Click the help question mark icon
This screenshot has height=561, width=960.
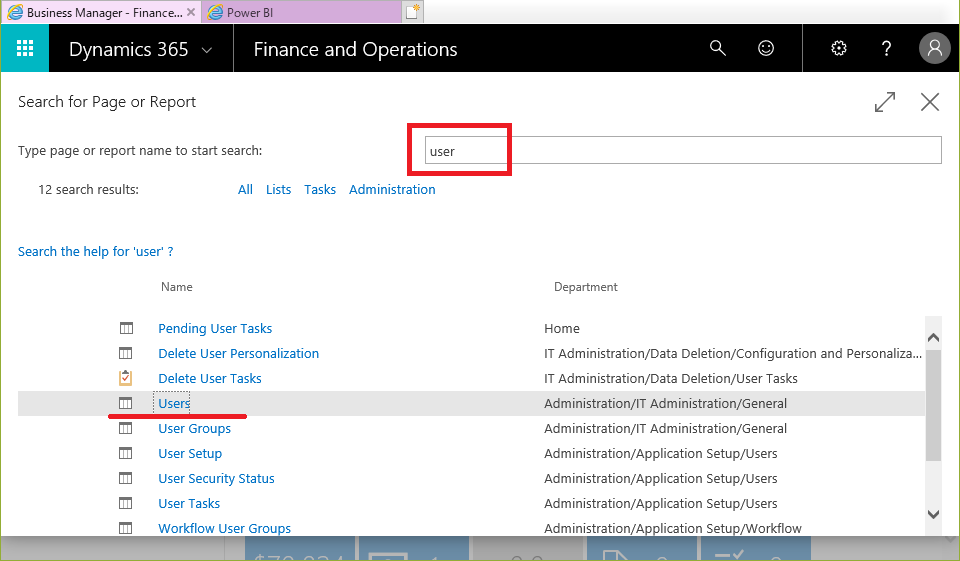pyautogui.click(x=886, y=48)
